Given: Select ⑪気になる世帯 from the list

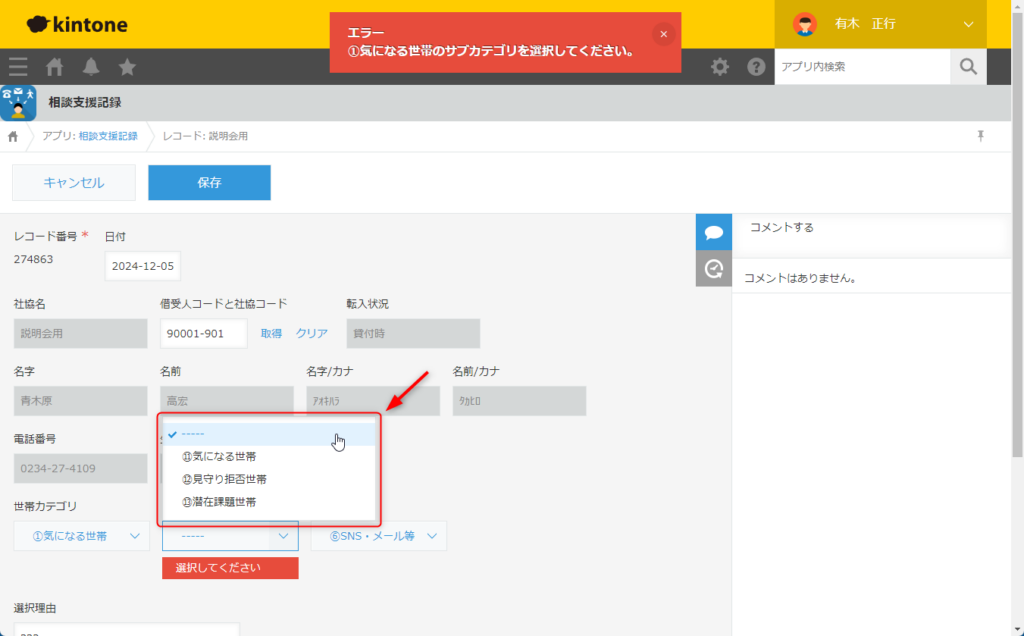Looking at the screenshot, I should pos(220,456).
